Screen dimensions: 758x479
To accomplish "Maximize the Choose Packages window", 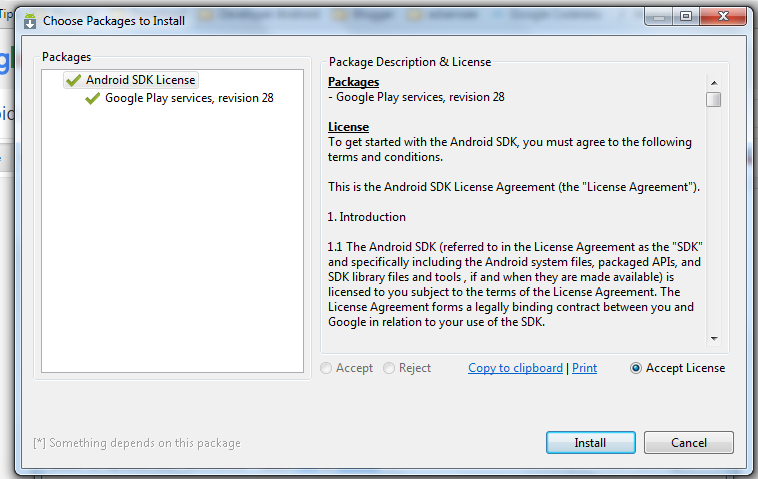I will click(x=686, y=16).
